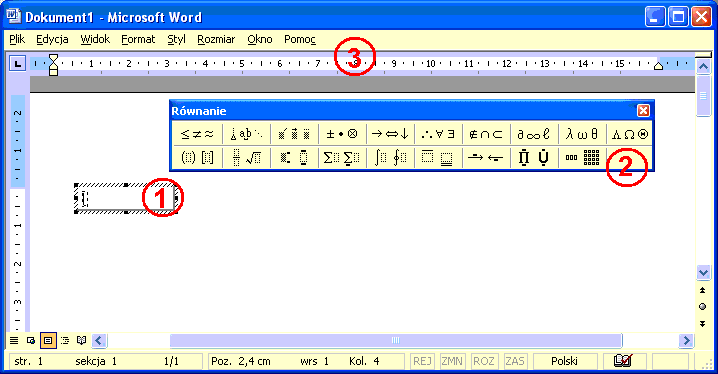Open the Okno menu

260,39
